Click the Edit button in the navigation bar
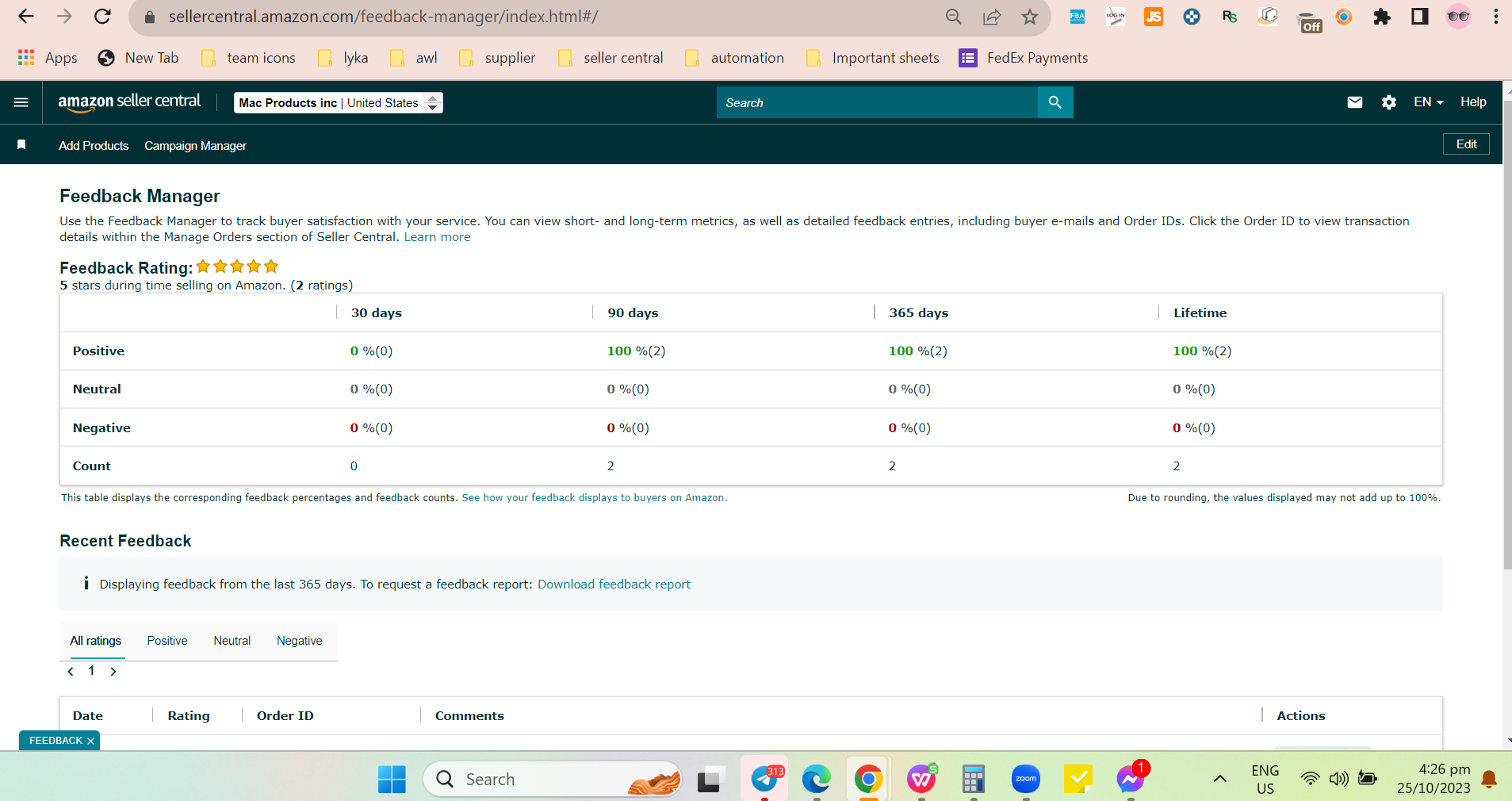Image resolution: width=1512 pixels, height=801 pixels. click(x=1466, y=144)
